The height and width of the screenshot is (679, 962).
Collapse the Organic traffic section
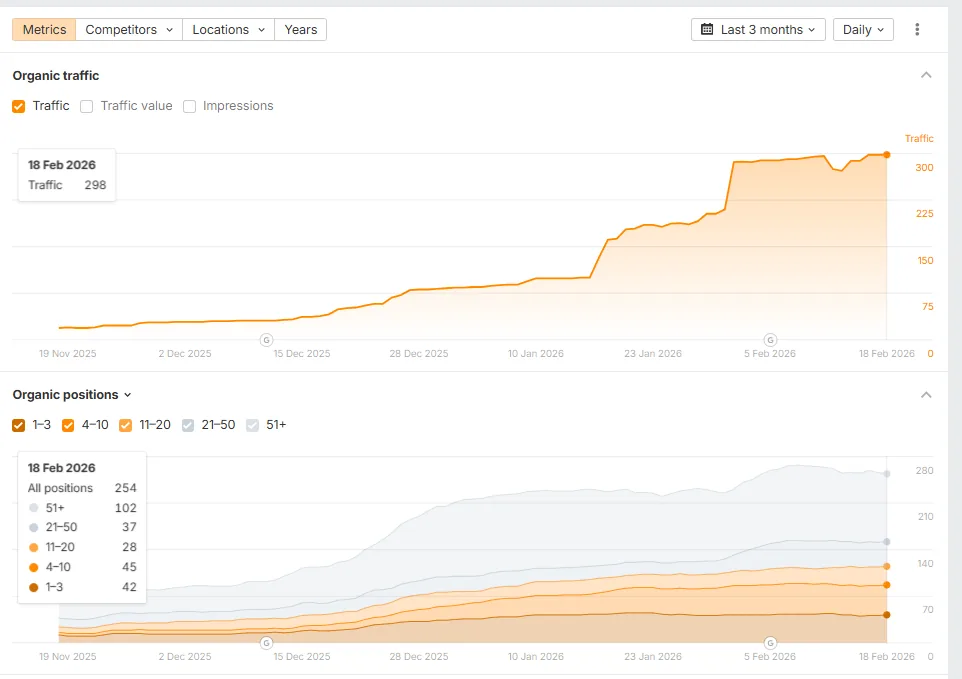coord(925,74)
